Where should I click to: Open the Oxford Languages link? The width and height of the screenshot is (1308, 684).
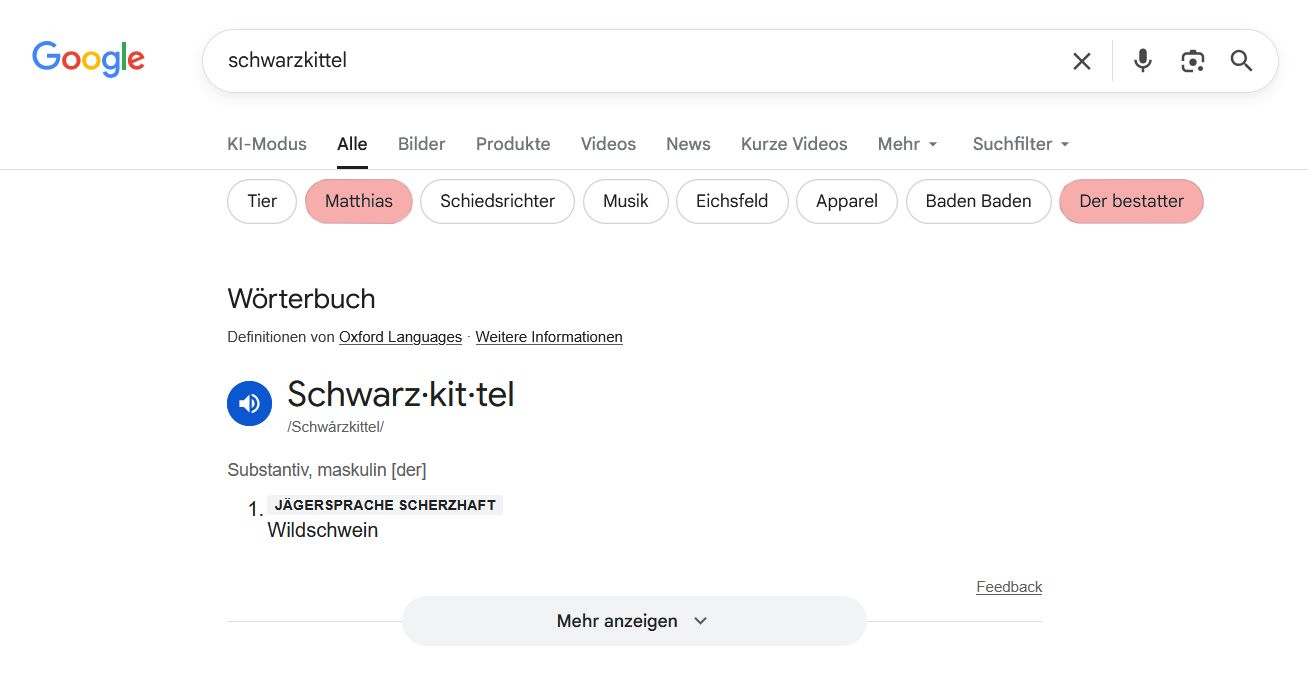click(x=400, y=337)
